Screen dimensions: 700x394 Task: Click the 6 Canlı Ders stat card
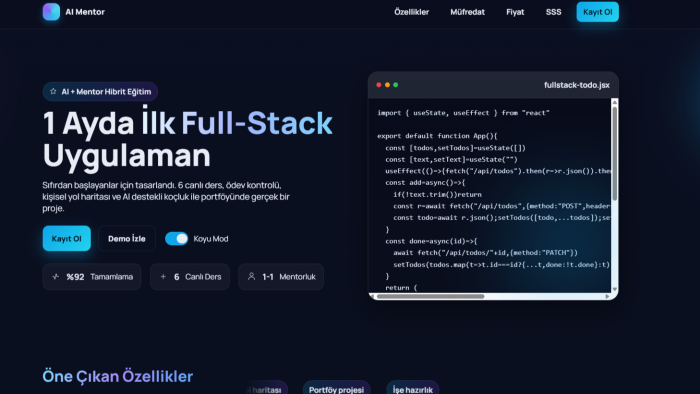190,277
